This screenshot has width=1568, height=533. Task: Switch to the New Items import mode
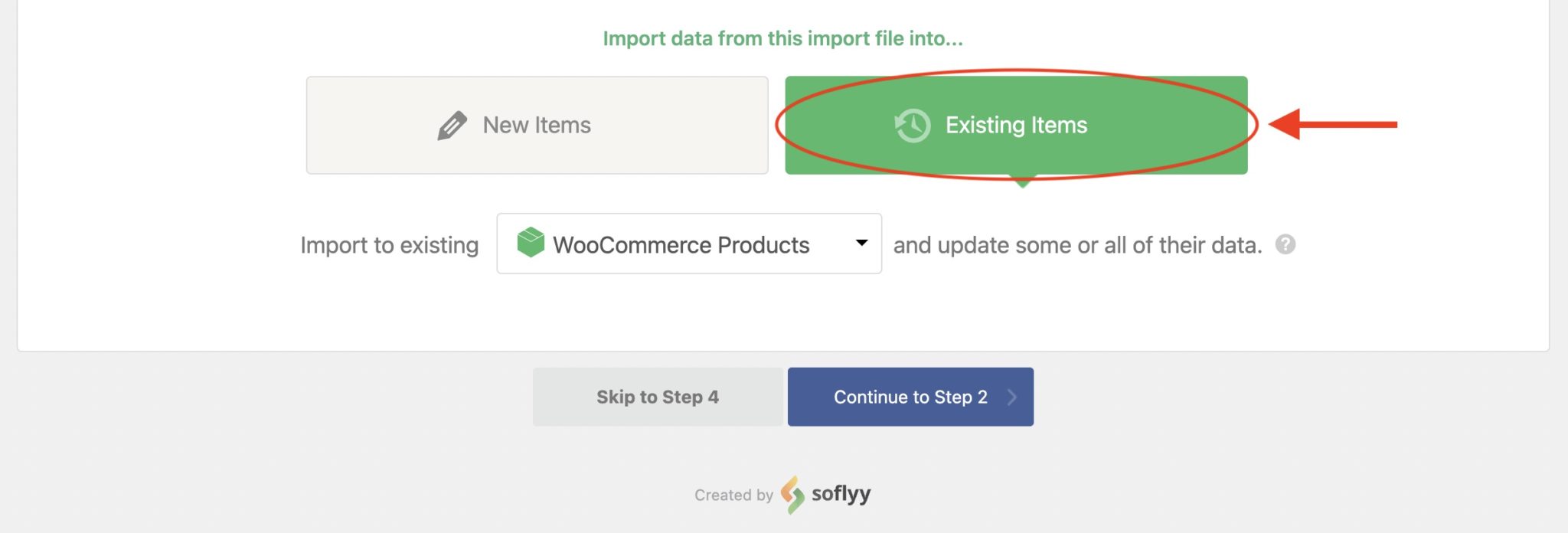tap(536, 124)
